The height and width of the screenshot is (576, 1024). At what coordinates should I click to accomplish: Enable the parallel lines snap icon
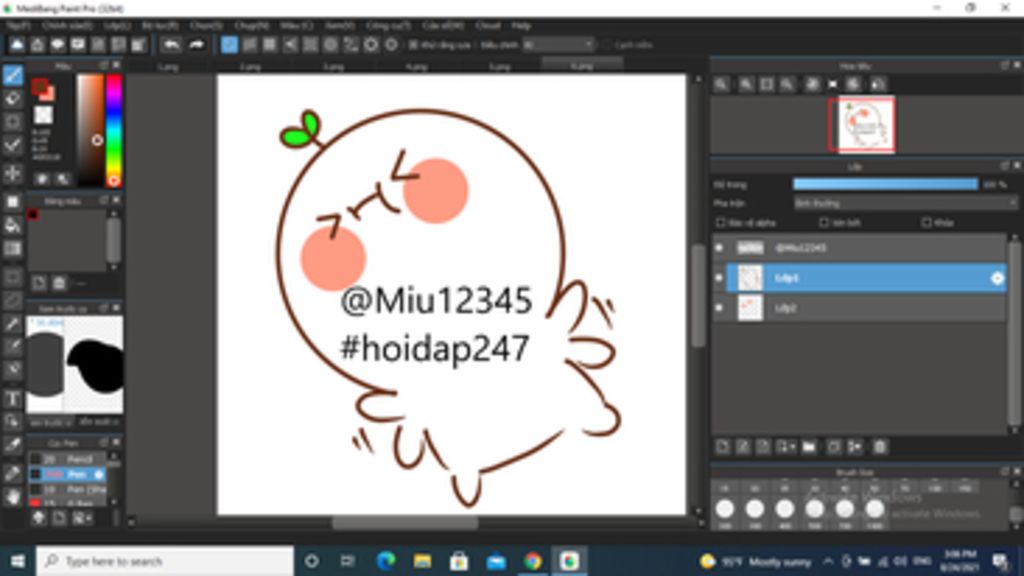pyautogui.click(x=249, y=45)
